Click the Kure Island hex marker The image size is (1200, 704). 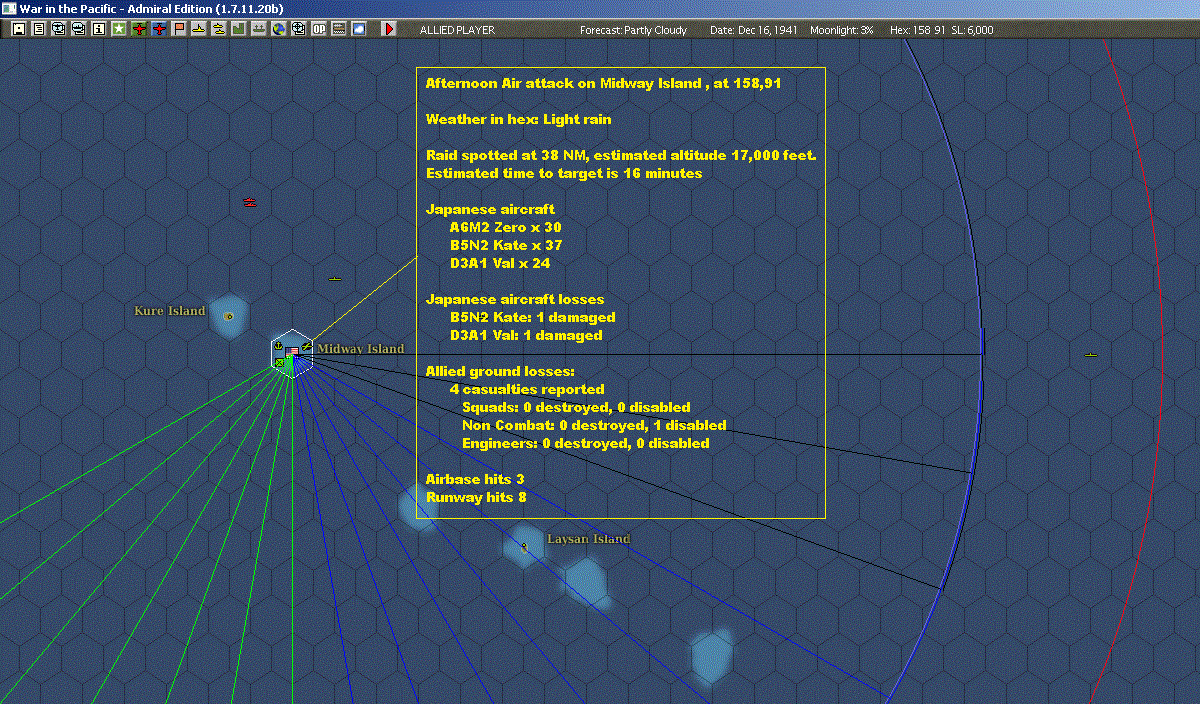229,316
